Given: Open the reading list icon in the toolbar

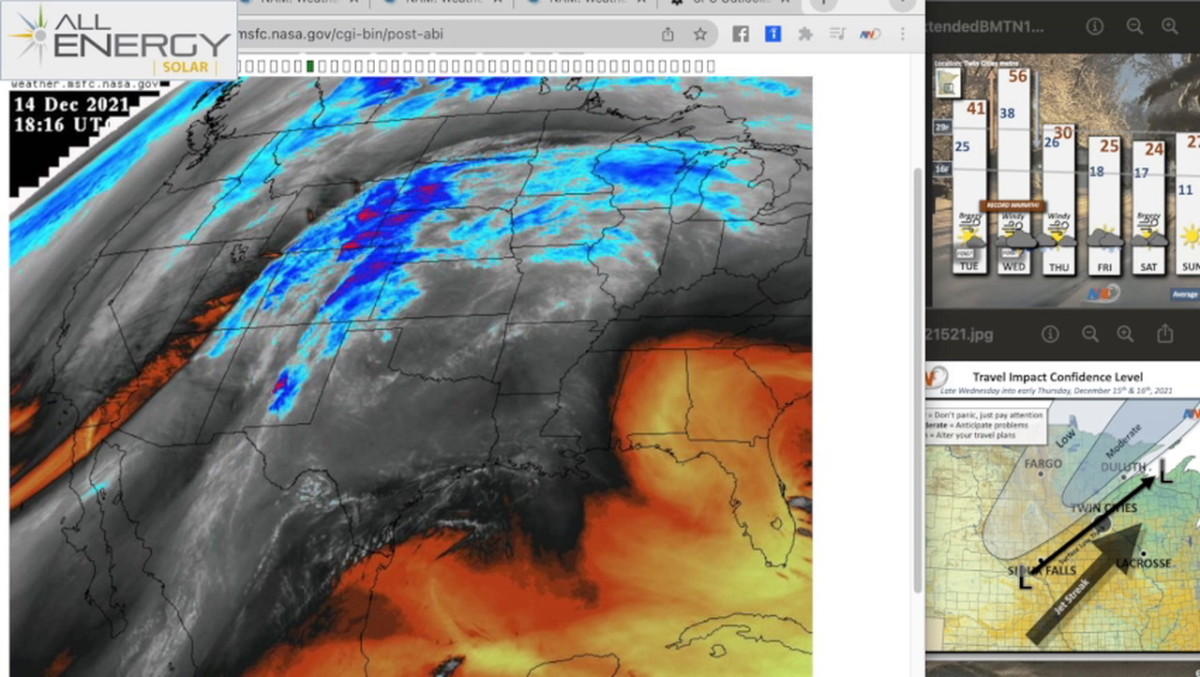Looking at the screenshot, I should (838, 33).
